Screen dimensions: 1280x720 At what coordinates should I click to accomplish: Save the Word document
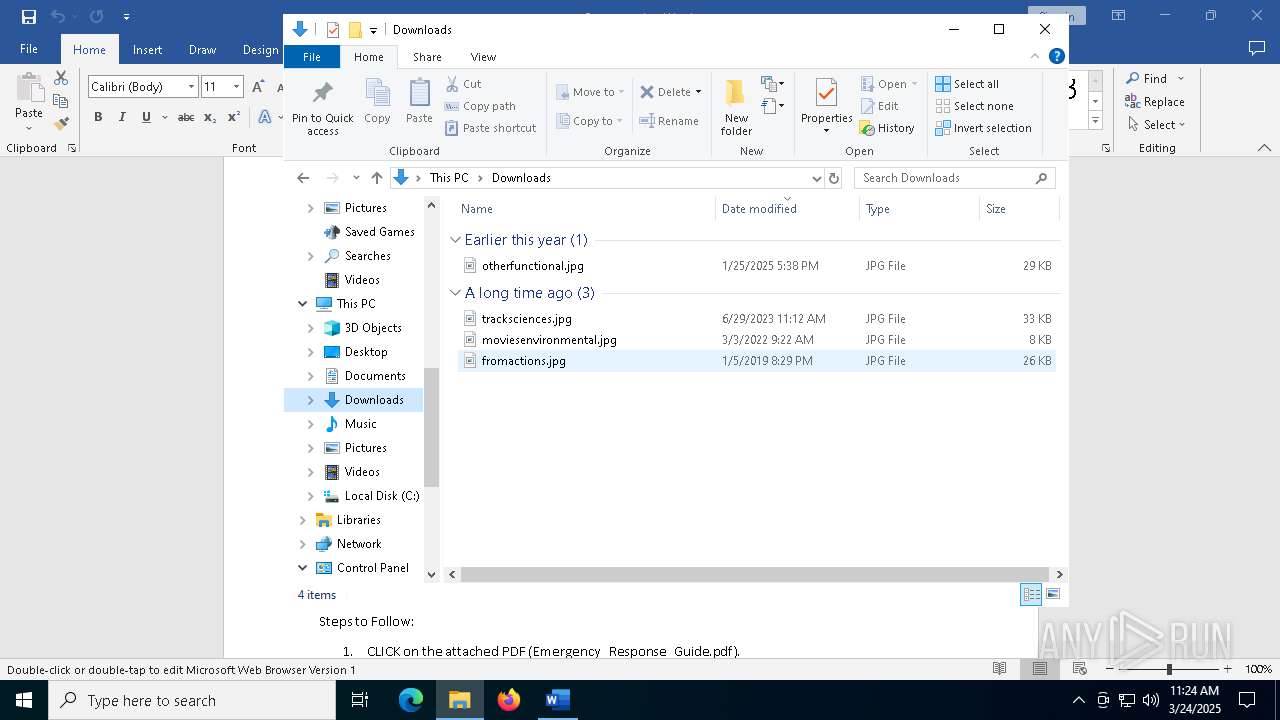pyautogui.click(x=29, y=16)
